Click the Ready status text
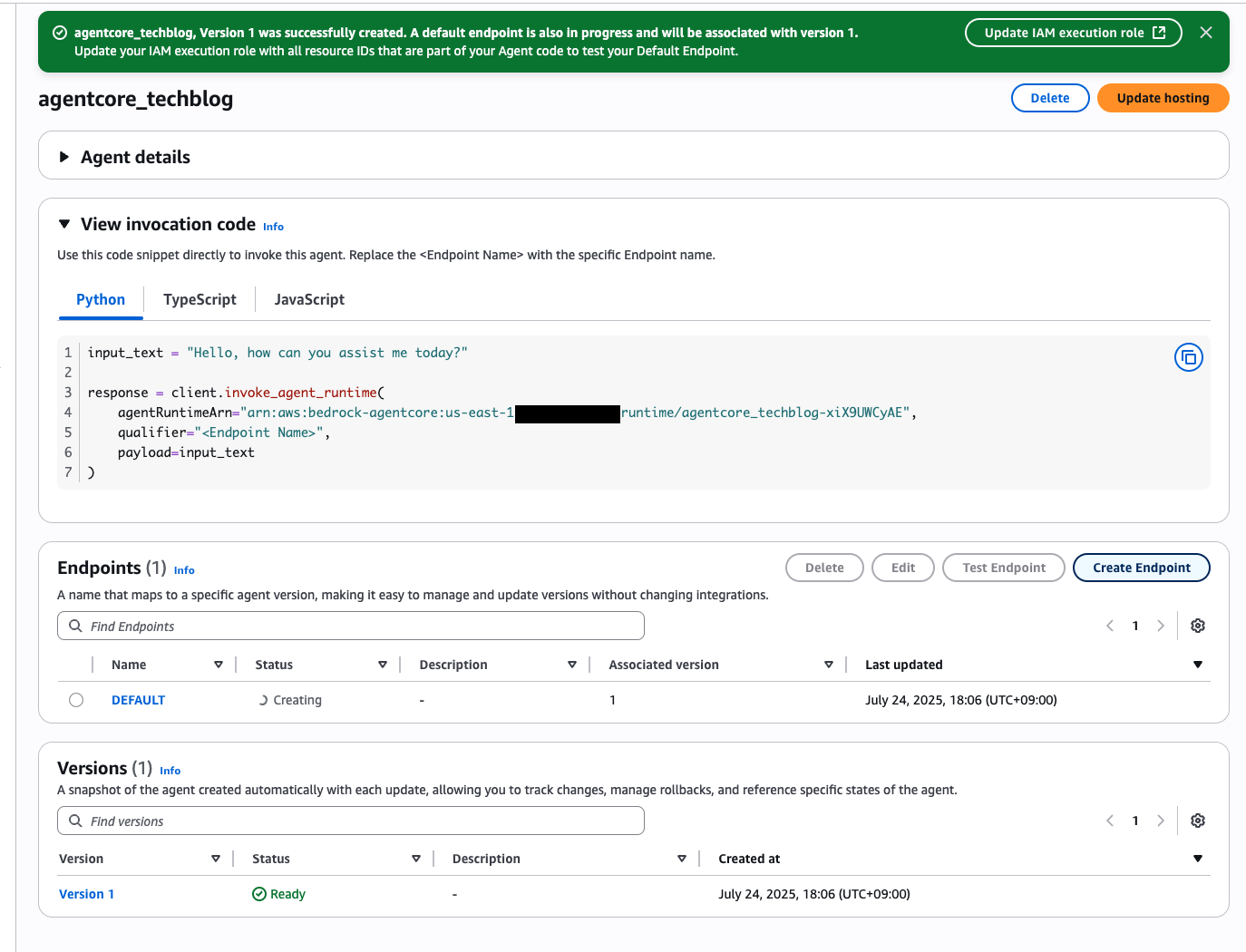 coord(287,894)
